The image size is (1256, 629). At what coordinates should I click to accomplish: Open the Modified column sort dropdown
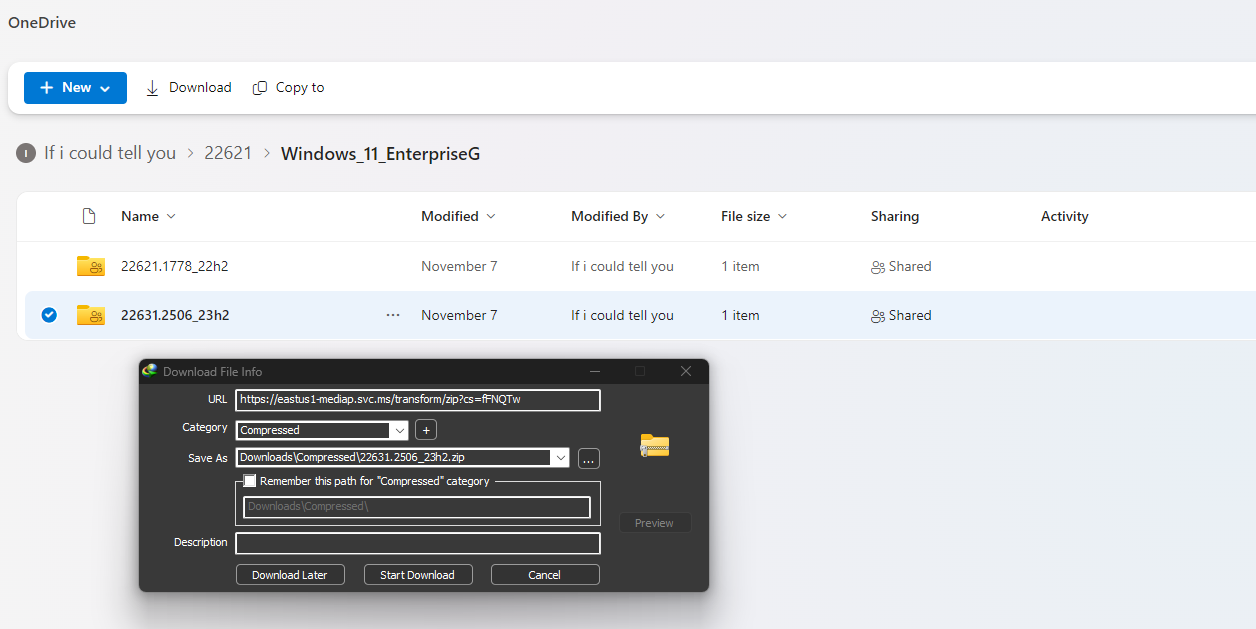pyautogui.click(x=458, y=216)
